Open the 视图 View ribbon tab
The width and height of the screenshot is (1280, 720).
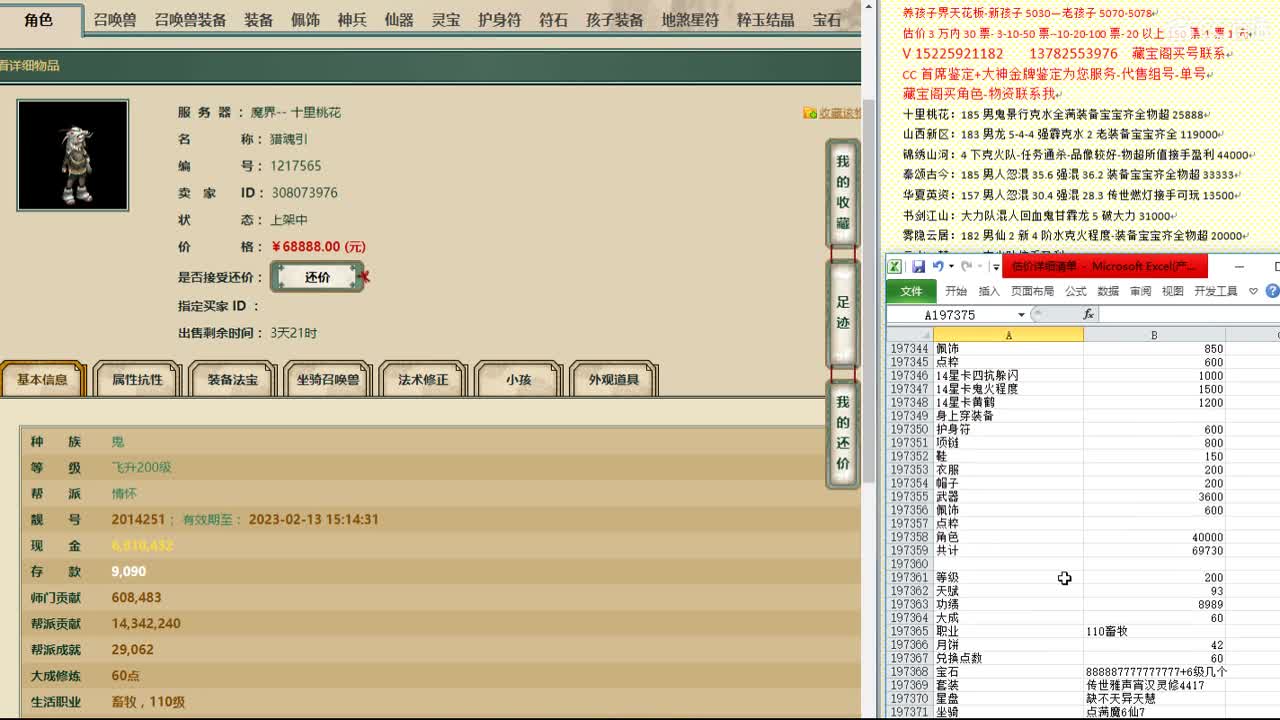[x=1173, y=291]
